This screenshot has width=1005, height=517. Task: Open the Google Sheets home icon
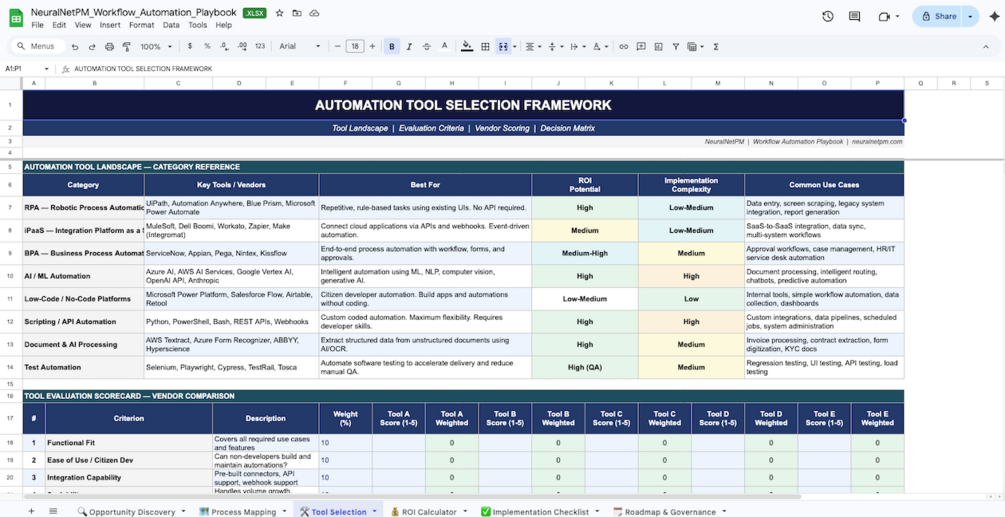tap(16, 19)
